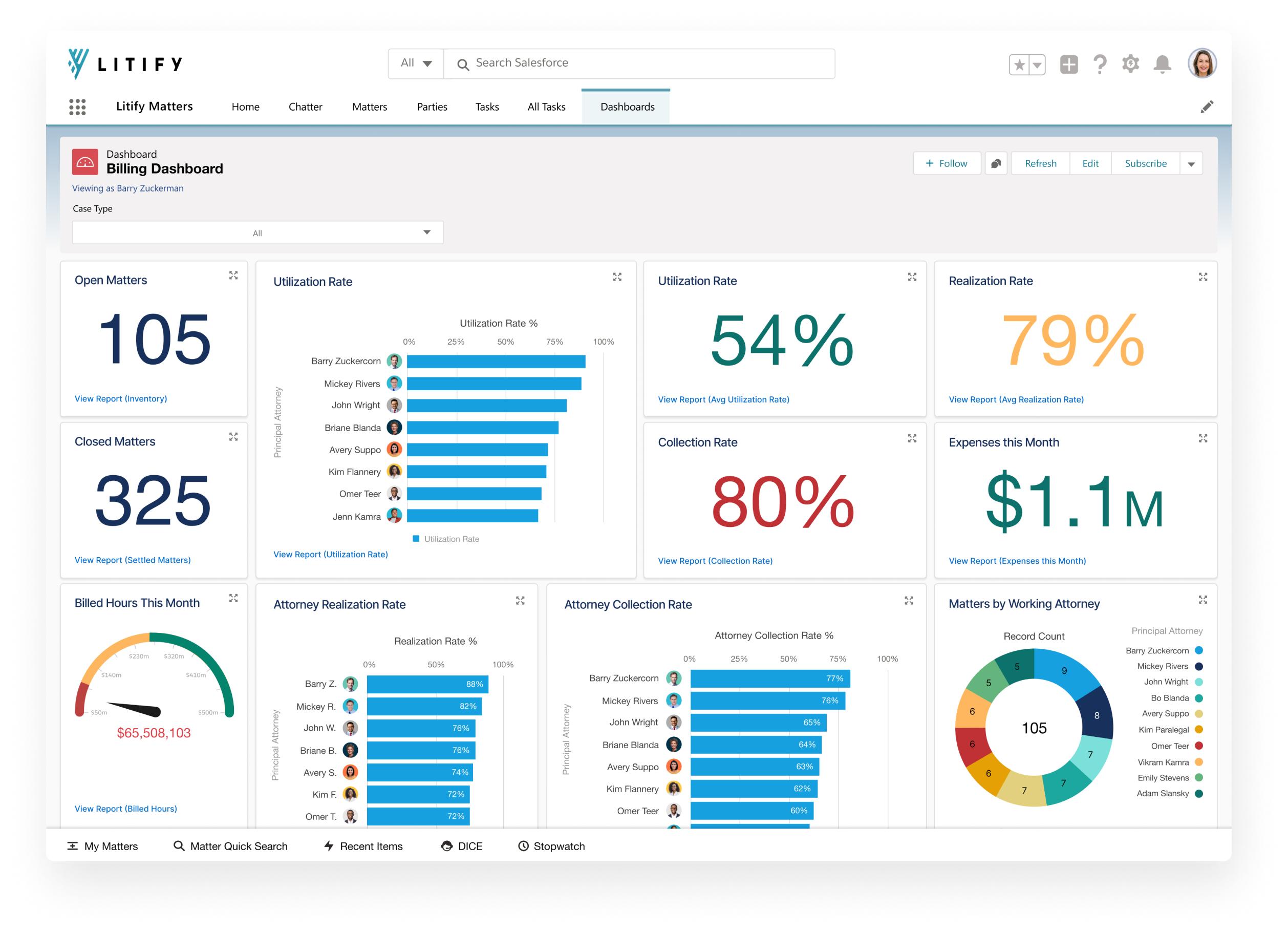Open the Case Type dropdown
The image size is (1288, 933).
pyautogui.click(x=257, y=233)
